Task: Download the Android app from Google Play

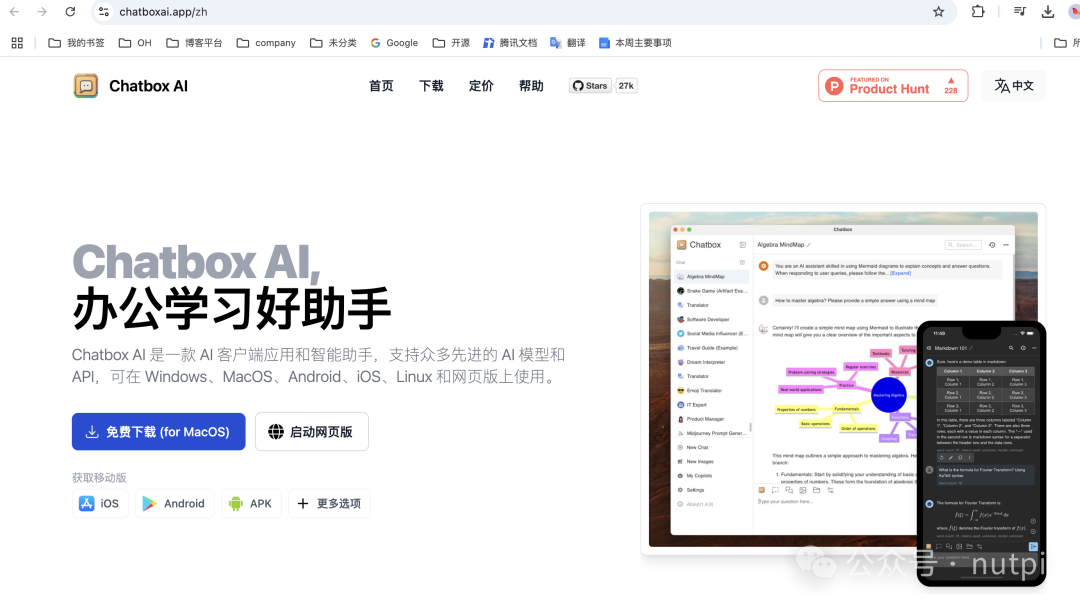Action: 174,503
